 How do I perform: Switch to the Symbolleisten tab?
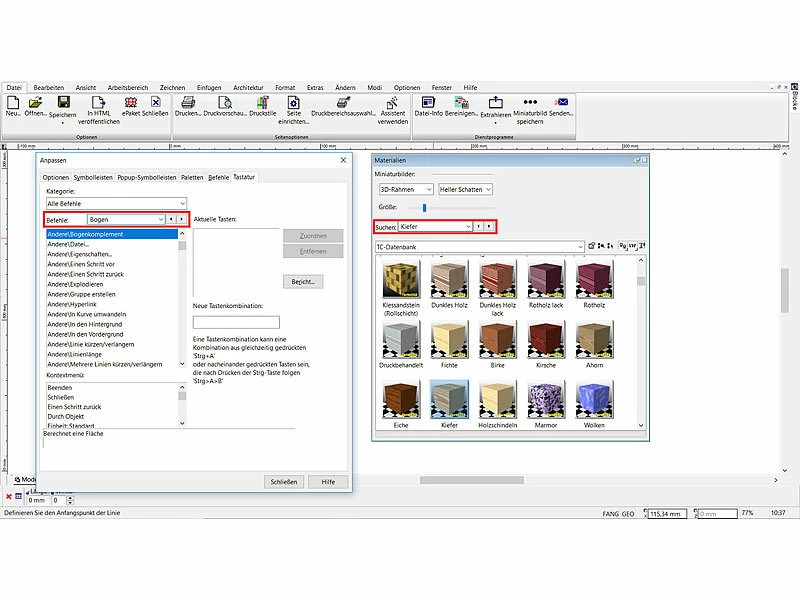click(x=93, y=177)
